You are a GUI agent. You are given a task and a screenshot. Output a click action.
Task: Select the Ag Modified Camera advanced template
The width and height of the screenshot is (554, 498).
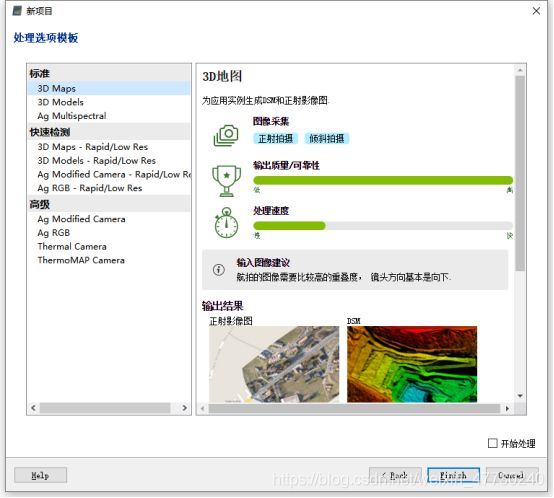[109, 219]
